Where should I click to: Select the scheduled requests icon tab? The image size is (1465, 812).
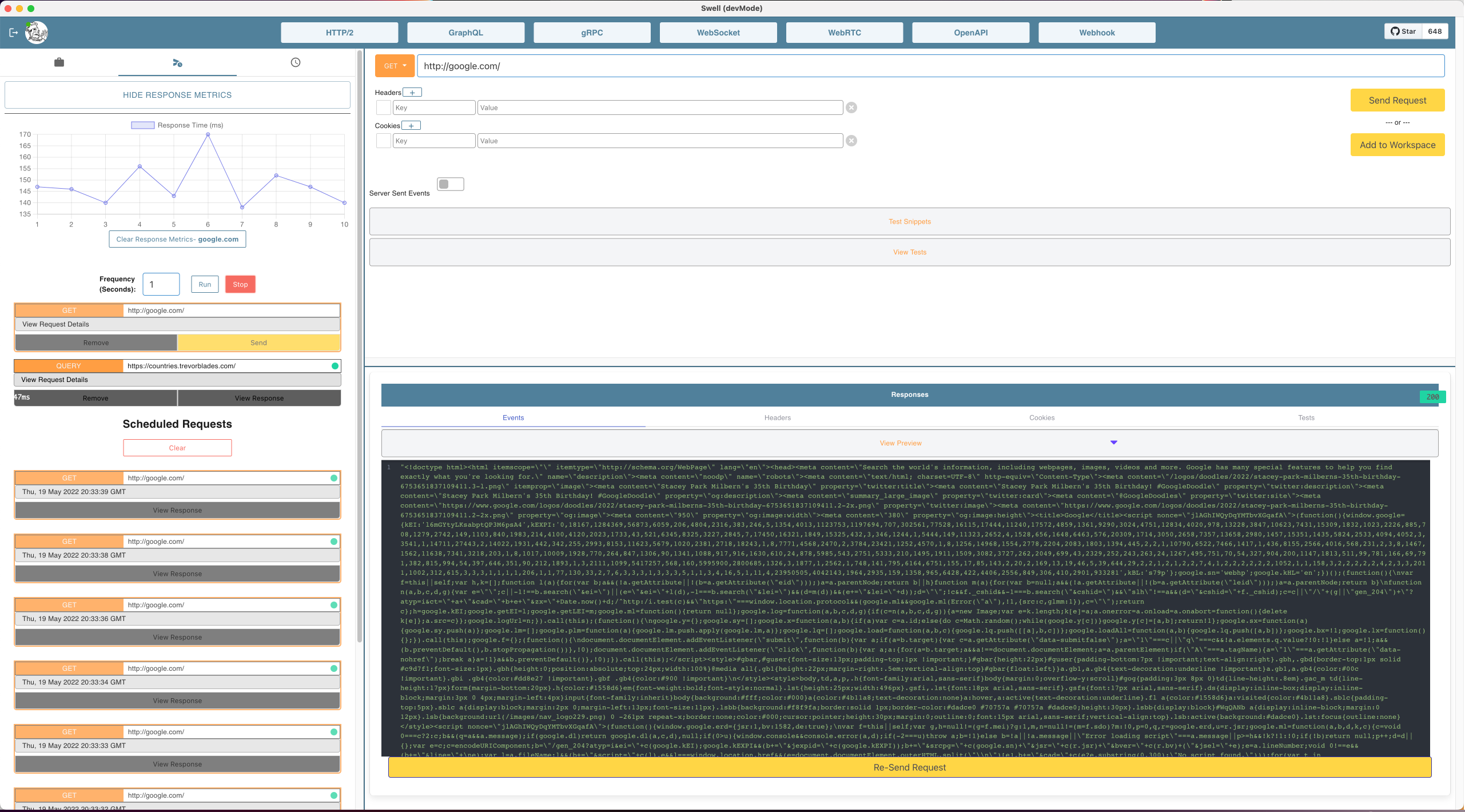177,63
